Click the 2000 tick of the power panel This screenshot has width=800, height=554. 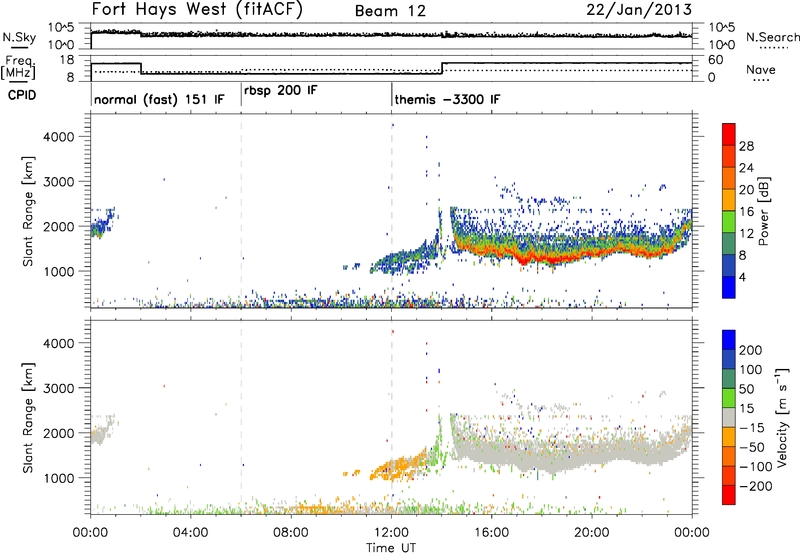59,226
